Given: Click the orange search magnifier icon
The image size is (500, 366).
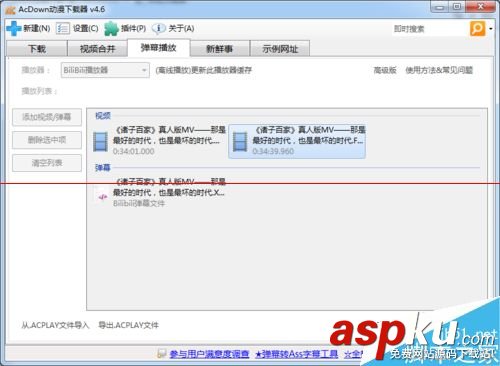Looking at the screenshot, I should (x=477, y=29).
